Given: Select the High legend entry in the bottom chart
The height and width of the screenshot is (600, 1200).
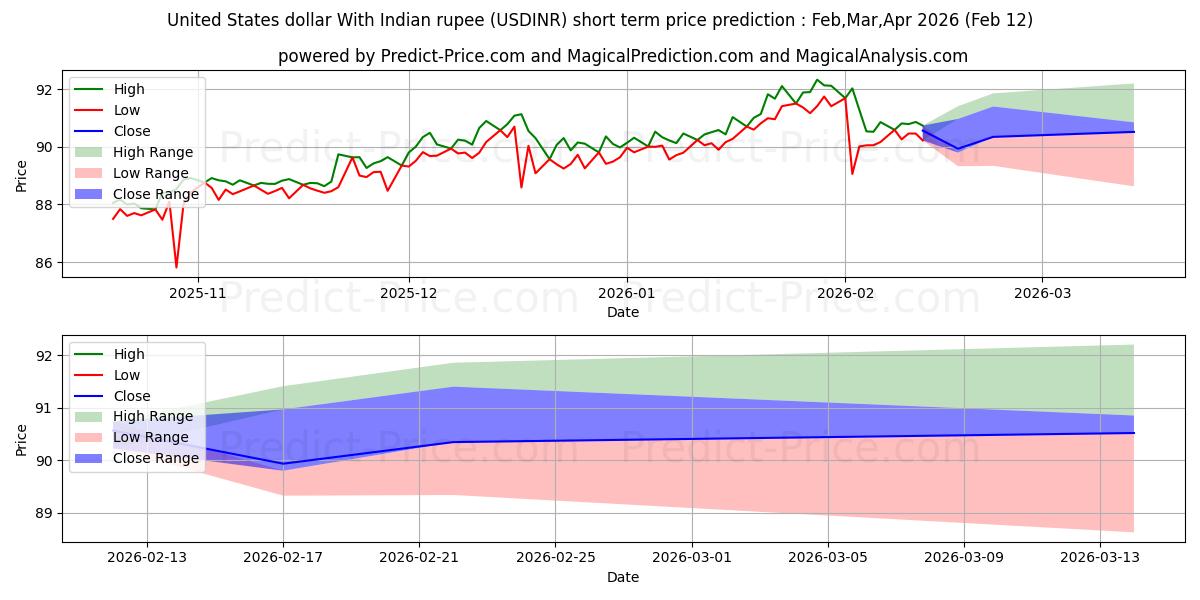Looking at the screenshot, I should (x=129, y=354).
